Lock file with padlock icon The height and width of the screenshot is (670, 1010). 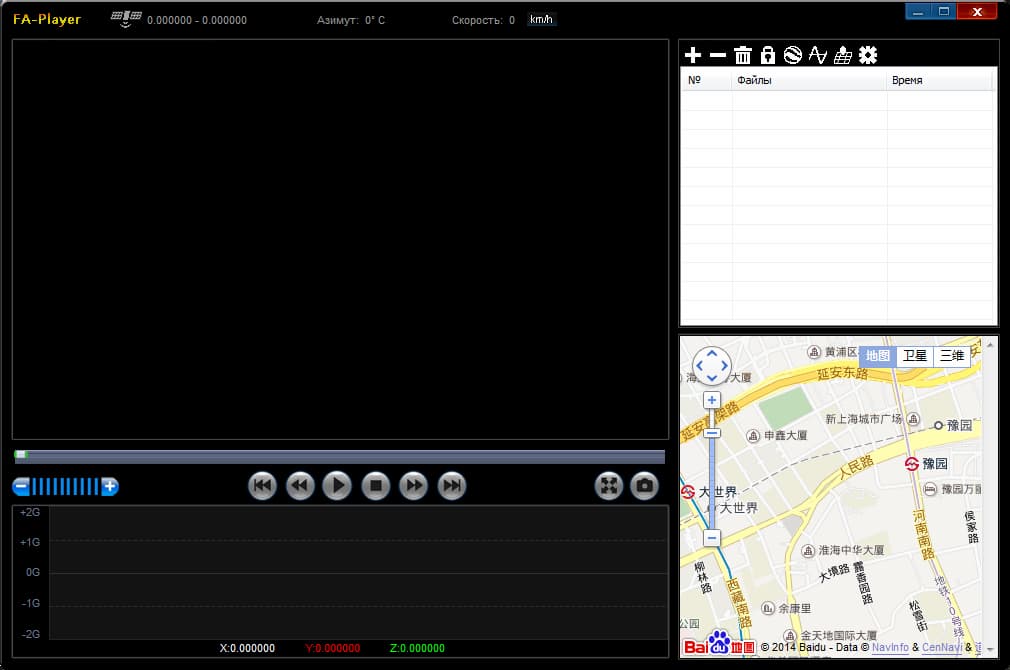point(767,55)
